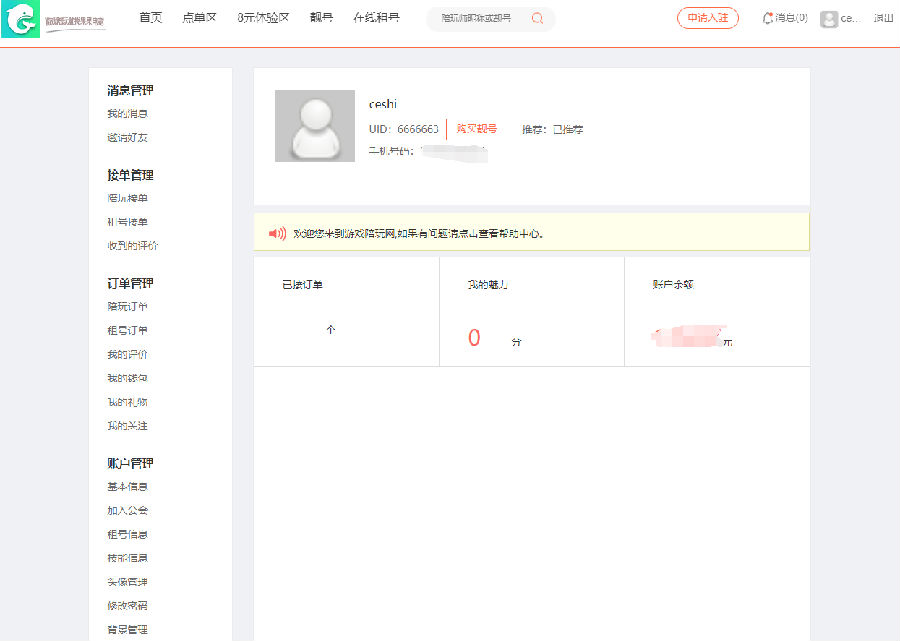The image size is (900, 641).
Task: Open 加入公会 in the sidebar
Action: tap(128, 511)
